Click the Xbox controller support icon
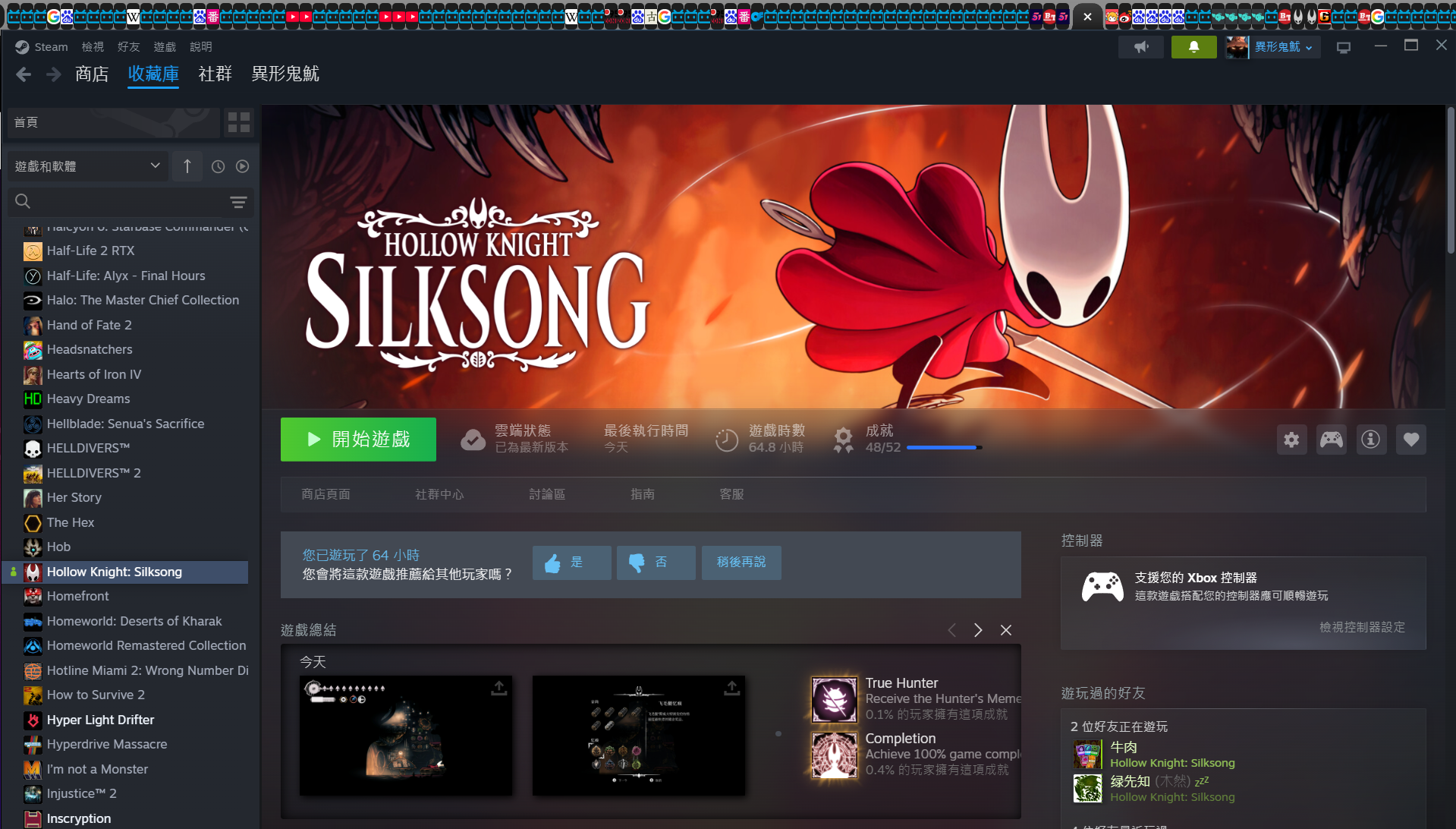 tap(1102, 587)
